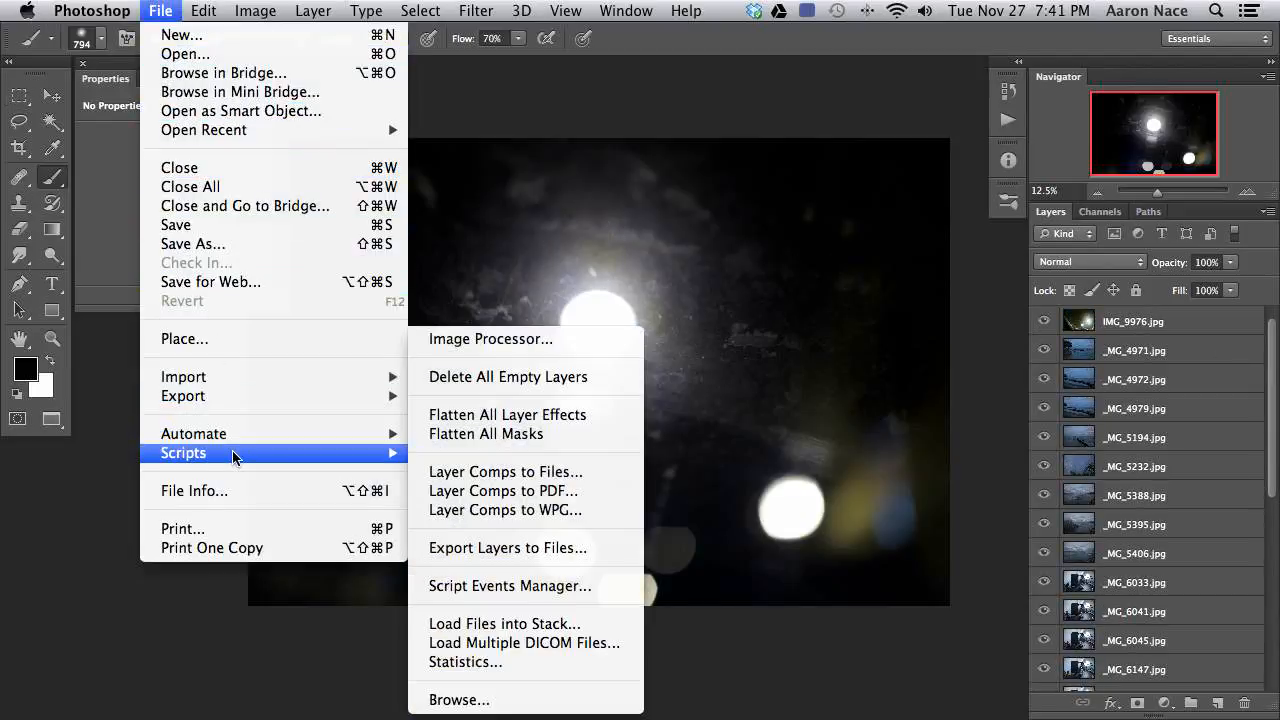Select the Magic Wand tool
Viewport: 1280px width, 720px height.
coord(52,122)
